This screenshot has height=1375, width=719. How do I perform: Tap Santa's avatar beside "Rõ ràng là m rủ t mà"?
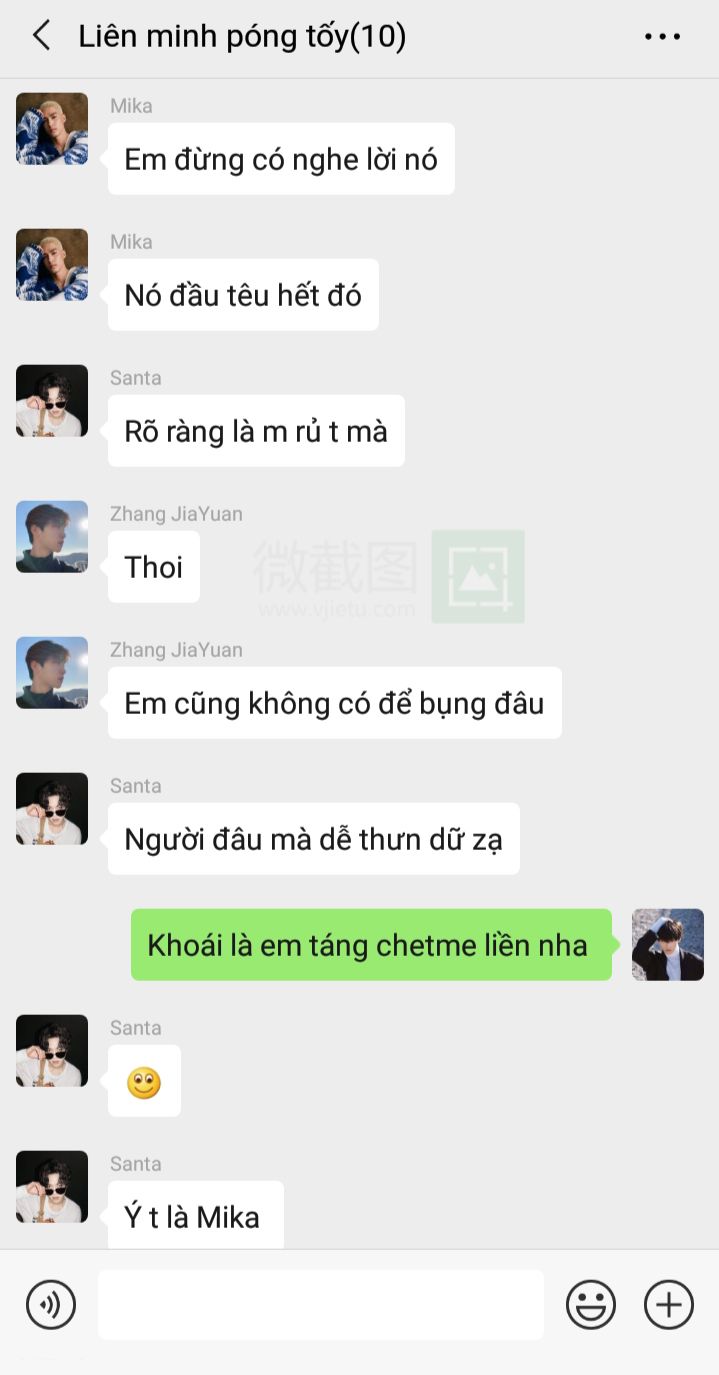tap(52, 401)
